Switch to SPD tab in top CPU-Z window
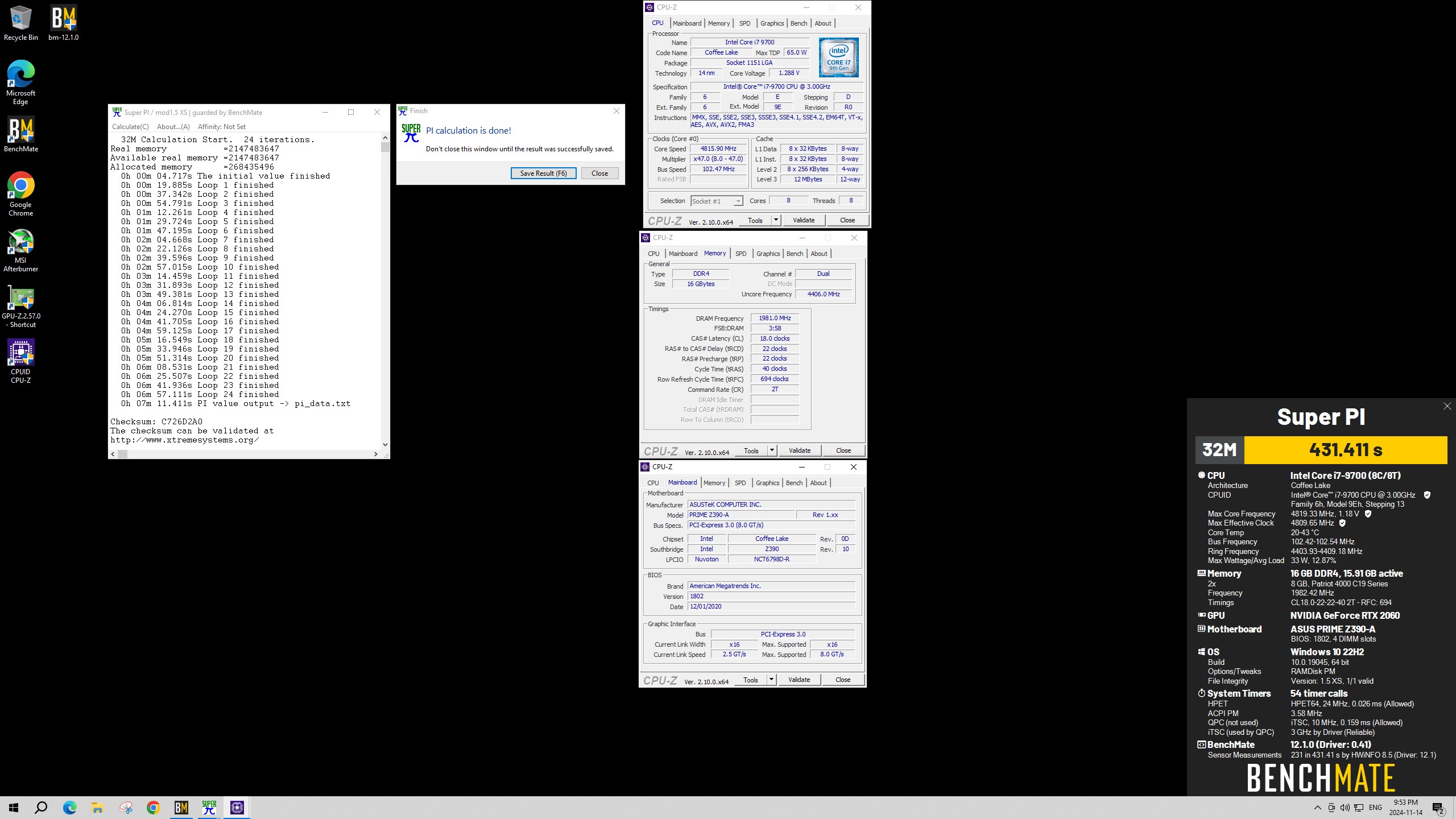Viewport: 1456px width, 819px height. pyautogui.click(x=744, y=23)
